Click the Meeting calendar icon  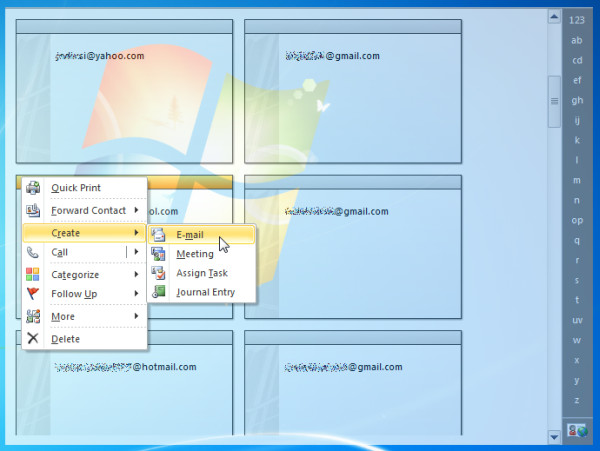pos(158,254)
